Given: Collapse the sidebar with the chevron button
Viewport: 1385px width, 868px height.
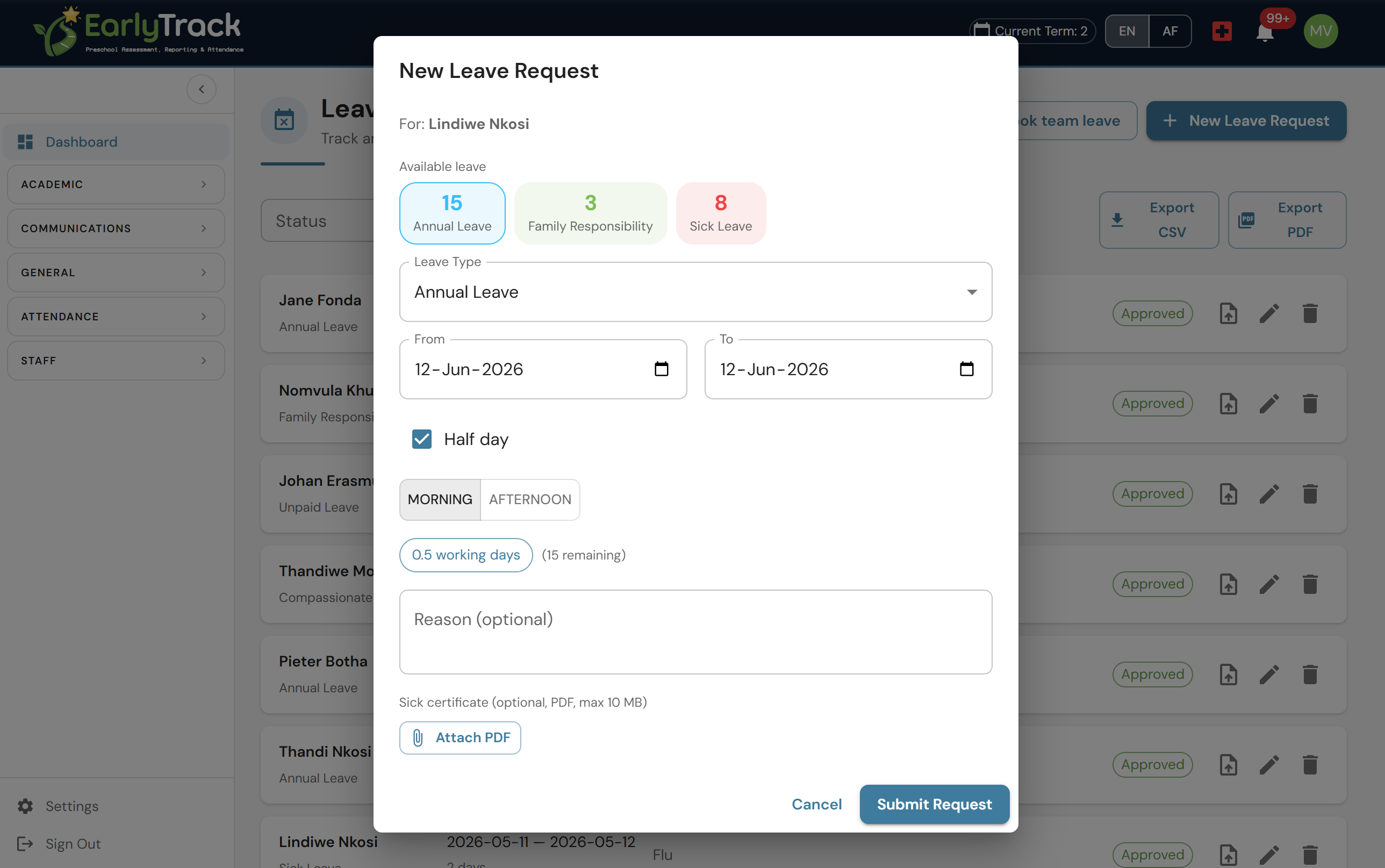Looking at the screenshot, I should (x=202, y=90).
